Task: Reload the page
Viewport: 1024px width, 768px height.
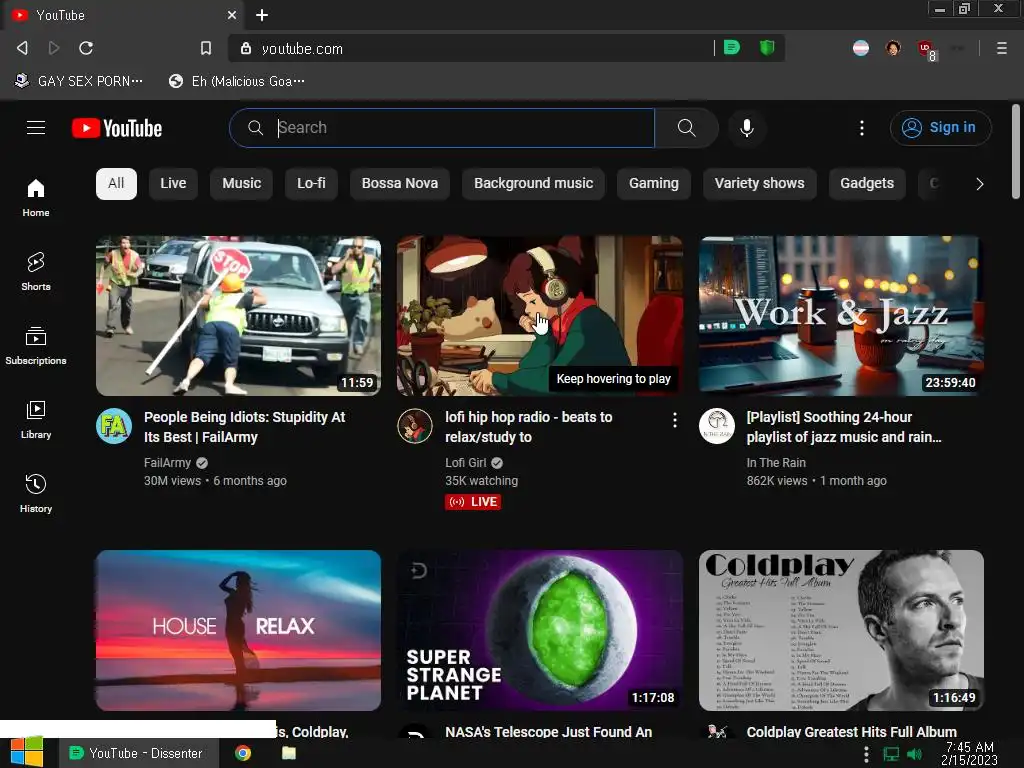Action: tap(86, 48)
